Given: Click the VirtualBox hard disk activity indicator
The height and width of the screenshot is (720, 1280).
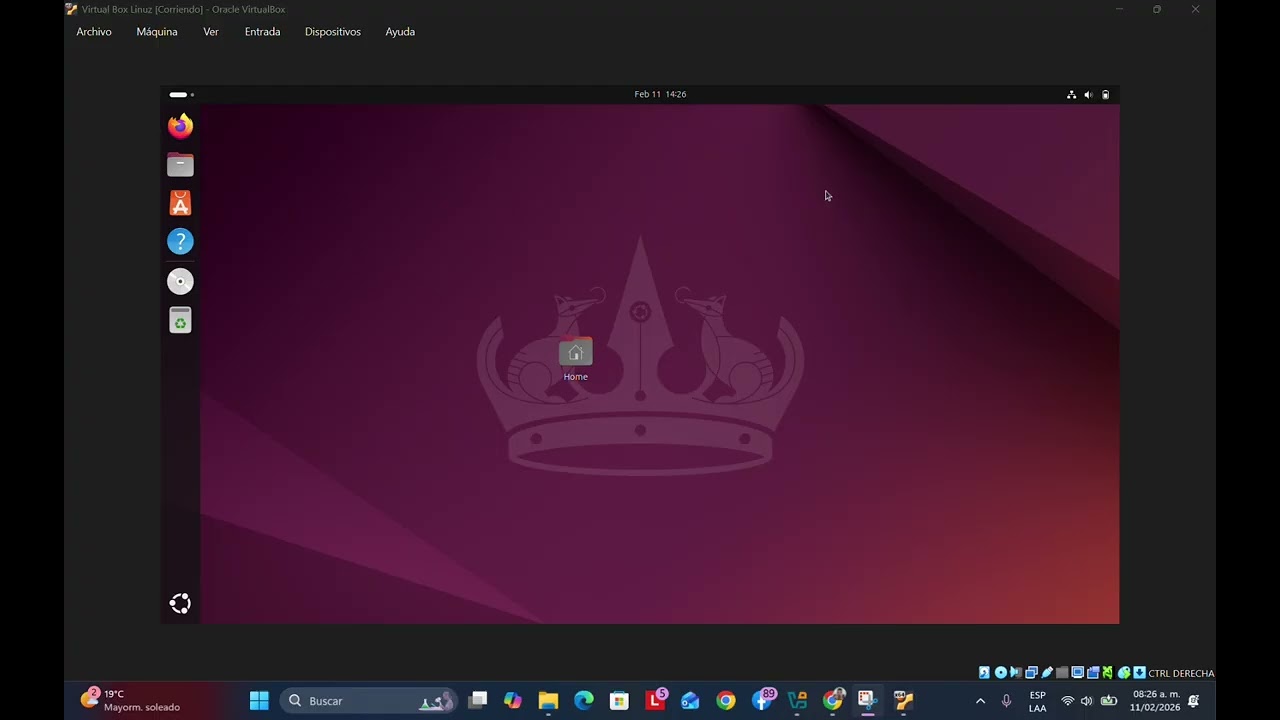Looking at the screenshot, I should click(x=984, y=673).
